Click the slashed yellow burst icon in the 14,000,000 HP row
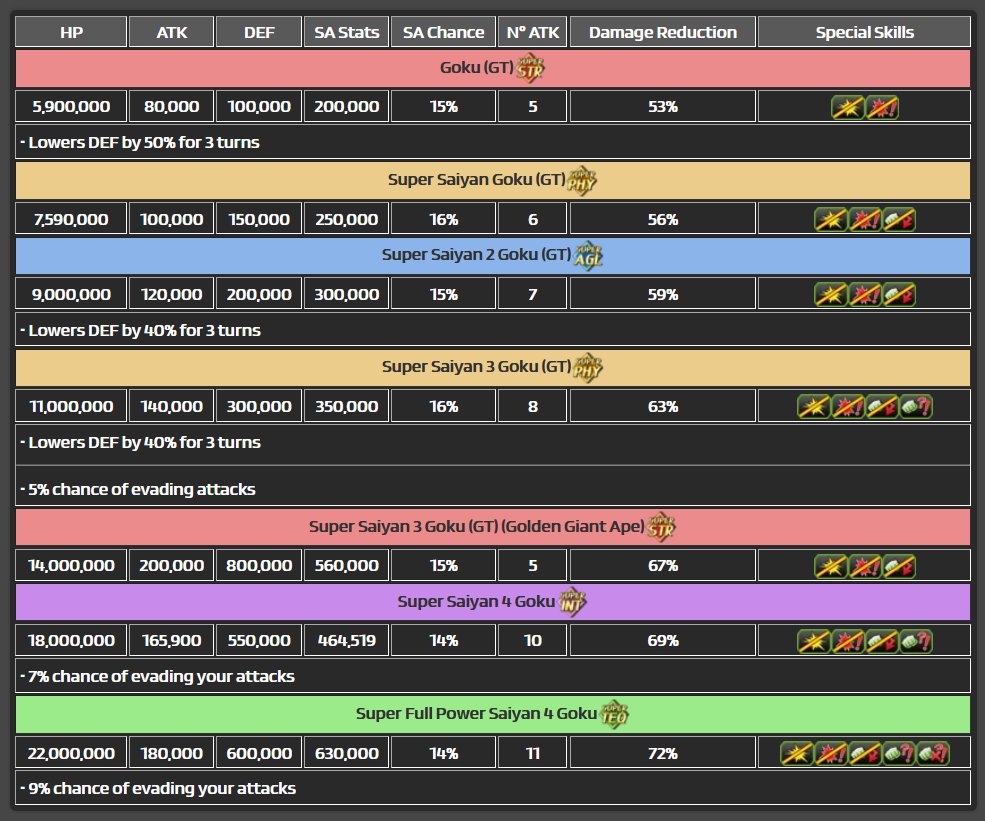Viewport: 985px width, 821px height. (830, 566)
